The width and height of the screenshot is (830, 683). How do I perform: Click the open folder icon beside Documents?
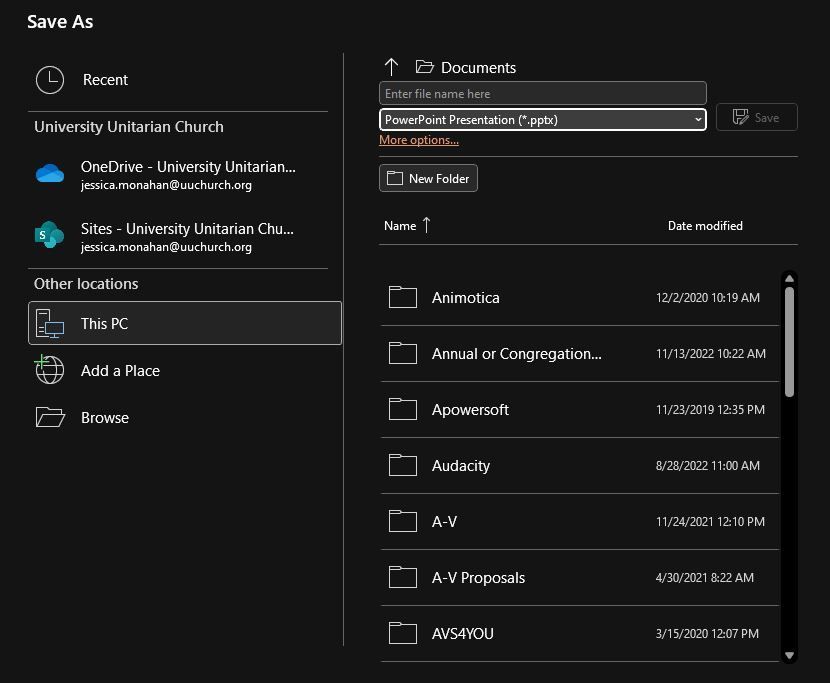pos(425,67)
